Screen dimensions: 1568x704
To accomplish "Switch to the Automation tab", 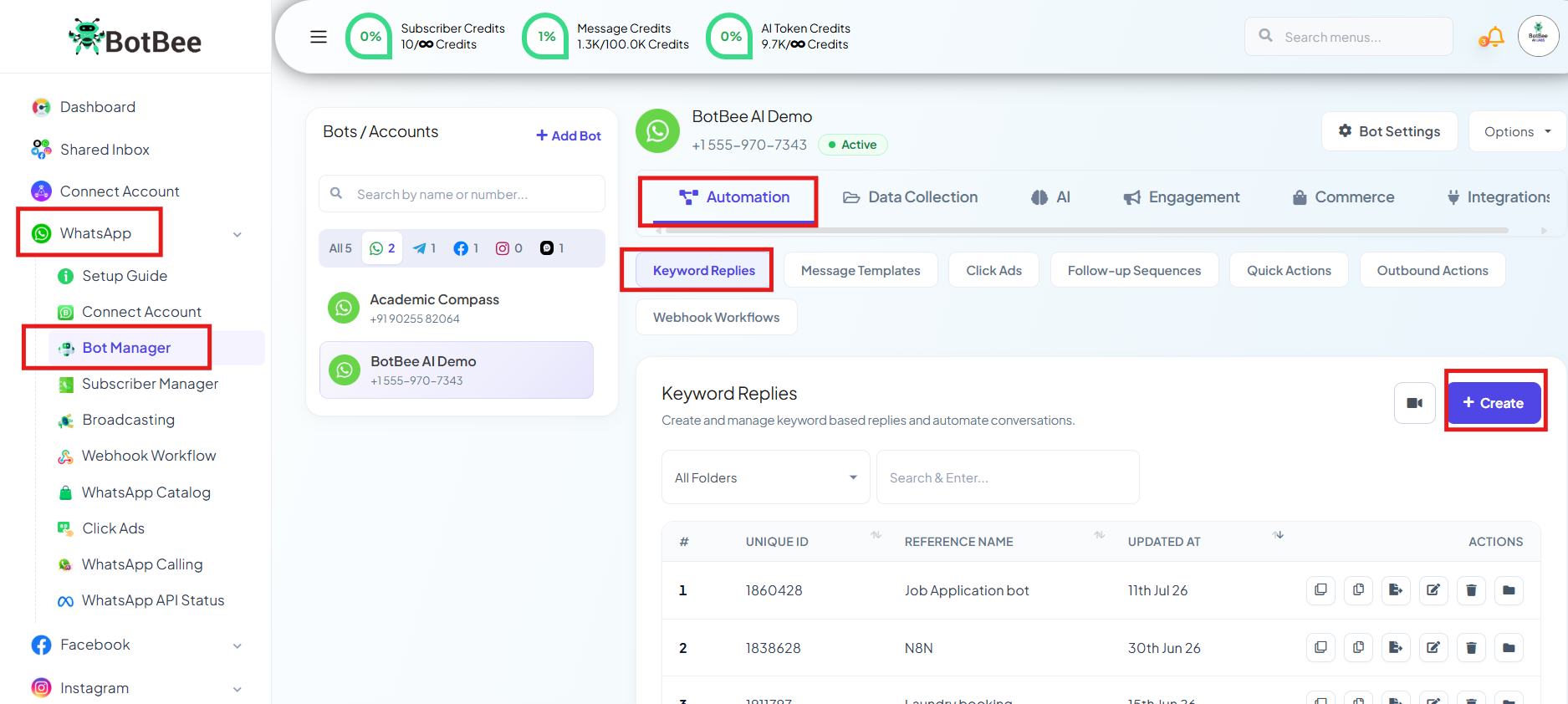I will tap(734, 197).
